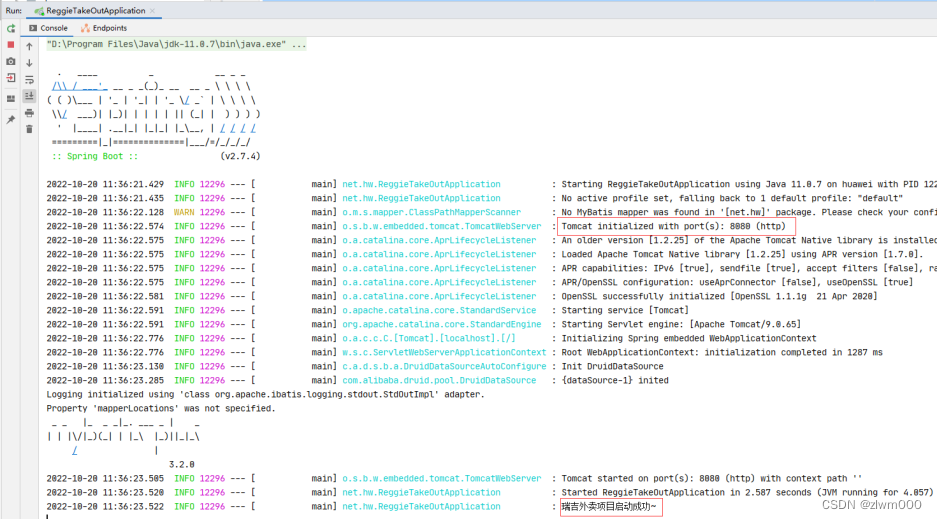Click 'Starting Servlet engine: [Apache Tomcat/9.0.65]' message

pyautogui.click(x=681, y=324)
